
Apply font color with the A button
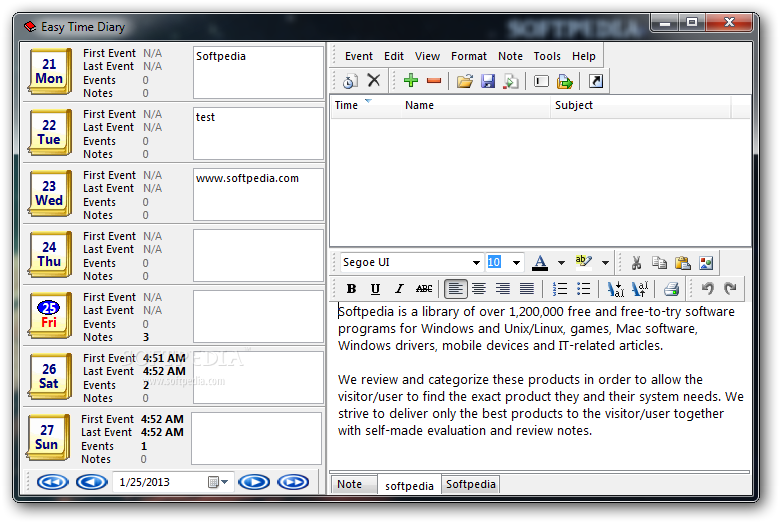(540, 263)
